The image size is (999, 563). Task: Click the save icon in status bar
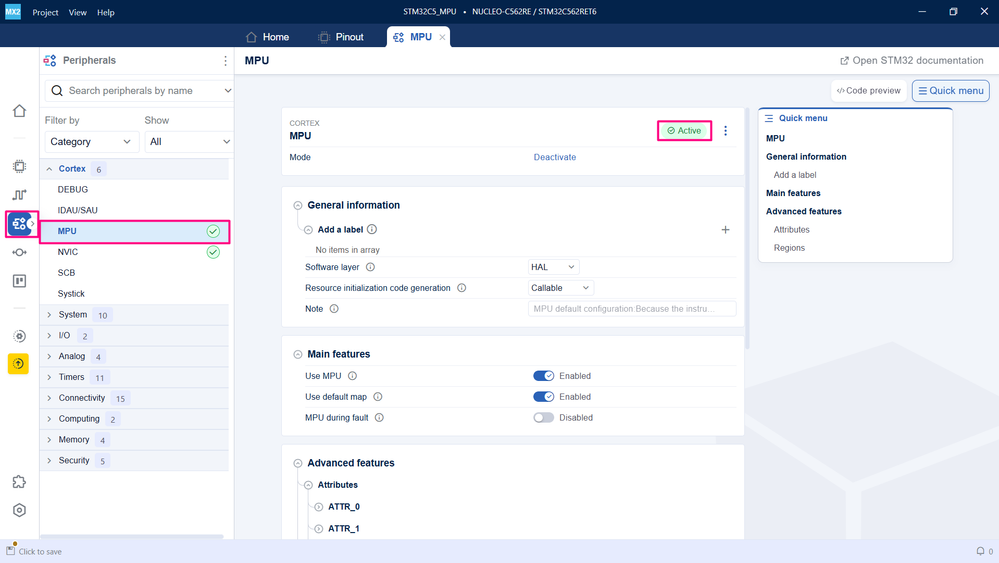pyautogui.click(x=11, y=550)
